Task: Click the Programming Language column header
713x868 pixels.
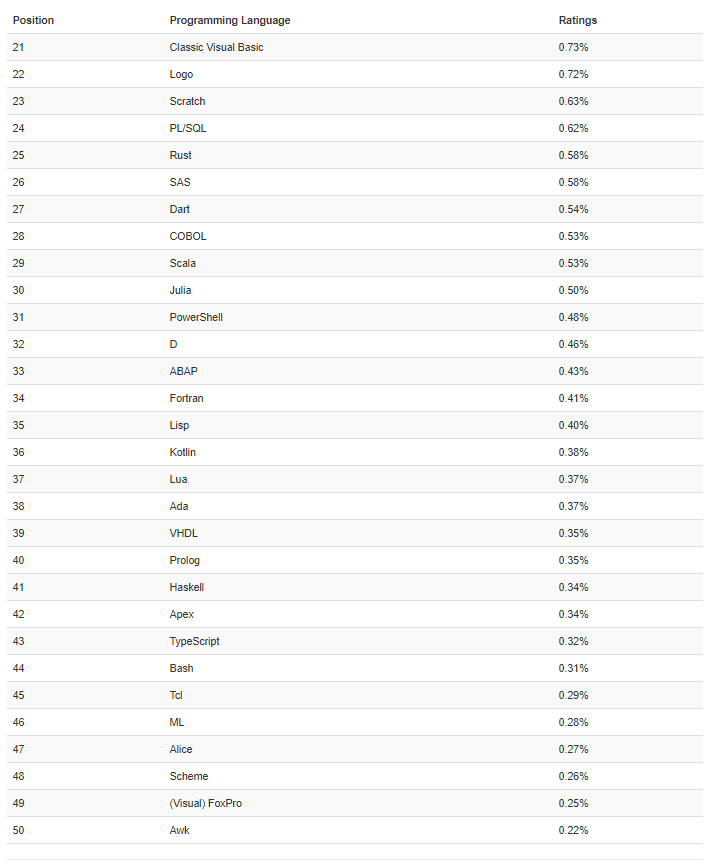Action: 230,20
